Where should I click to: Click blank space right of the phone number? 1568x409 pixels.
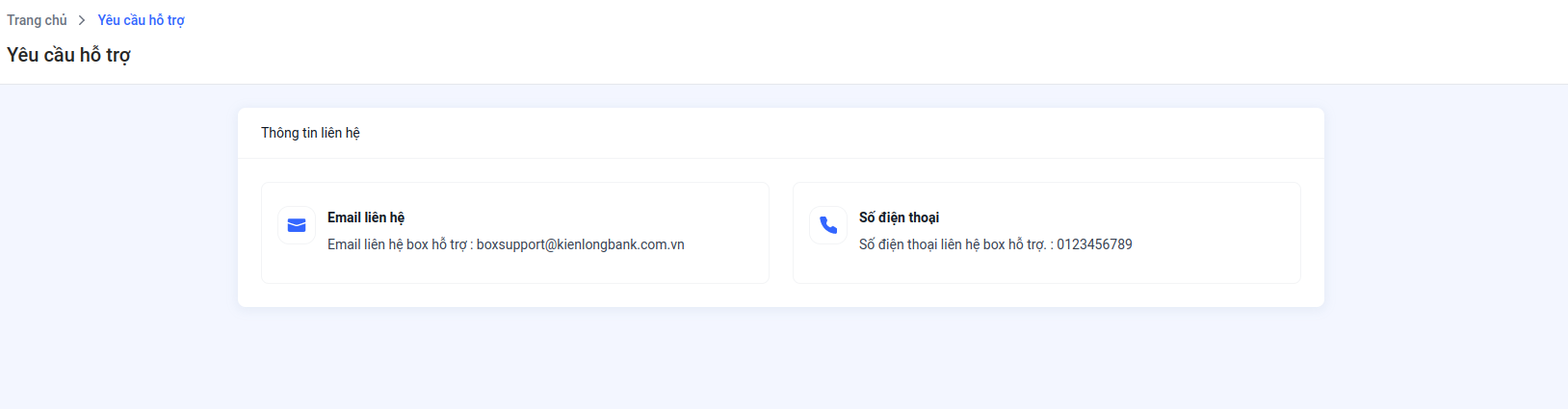[1214, 244]
